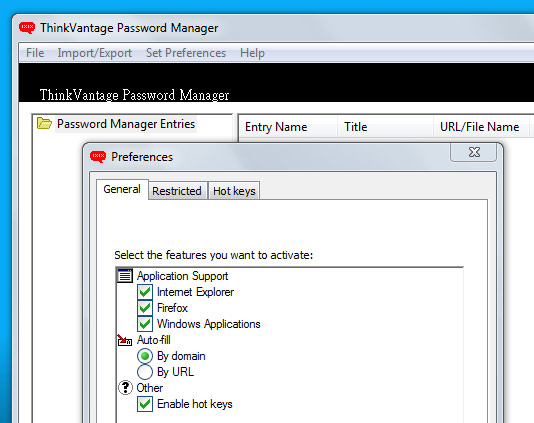The image size is (534, 423).
Task: Click the ThinkVantage Password Manager title bar icon
Action: point(27,28)
